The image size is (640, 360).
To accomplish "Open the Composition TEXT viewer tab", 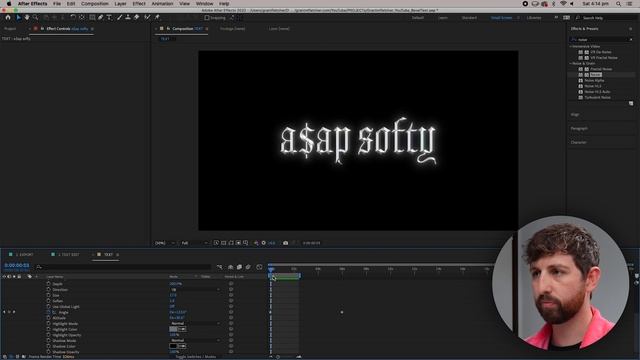I will coord(187,29).
